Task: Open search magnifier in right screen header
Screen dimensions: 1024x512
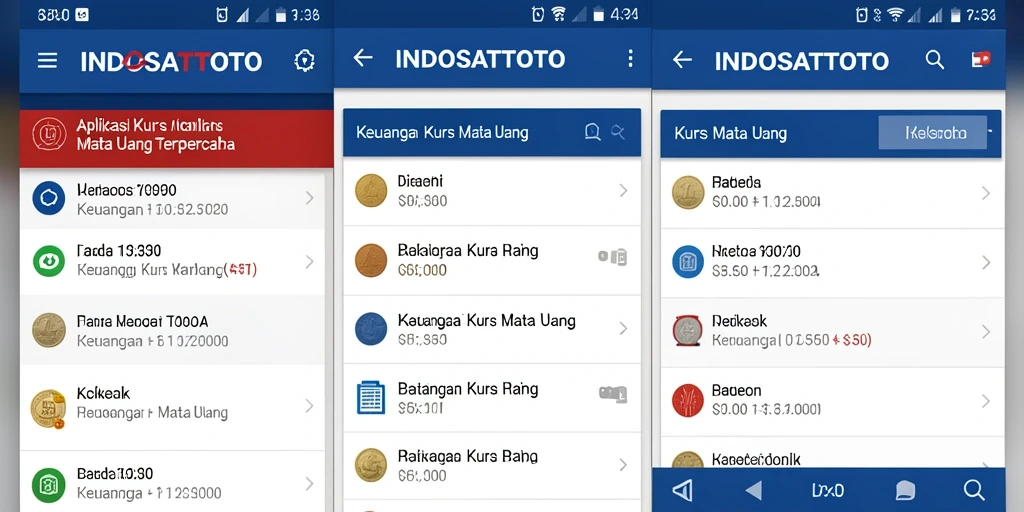Action: [x=935, y=60]
